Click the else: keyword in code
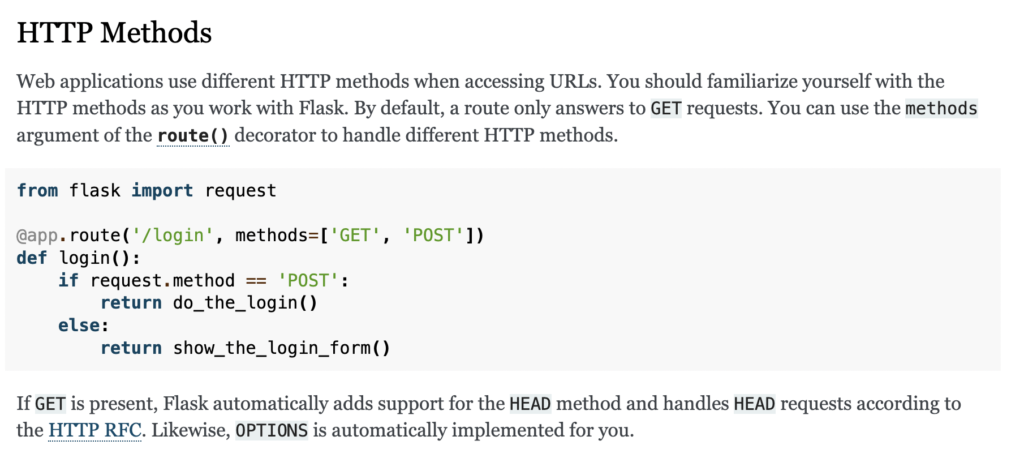This screenshot has height=462, width=1024. point(83,325)
